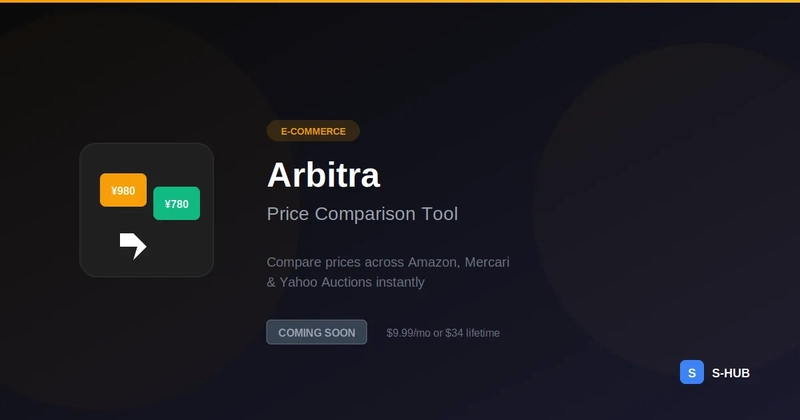Open the S-HUB brand label
This screenshot has width=800, height=420.
[730, 373]
